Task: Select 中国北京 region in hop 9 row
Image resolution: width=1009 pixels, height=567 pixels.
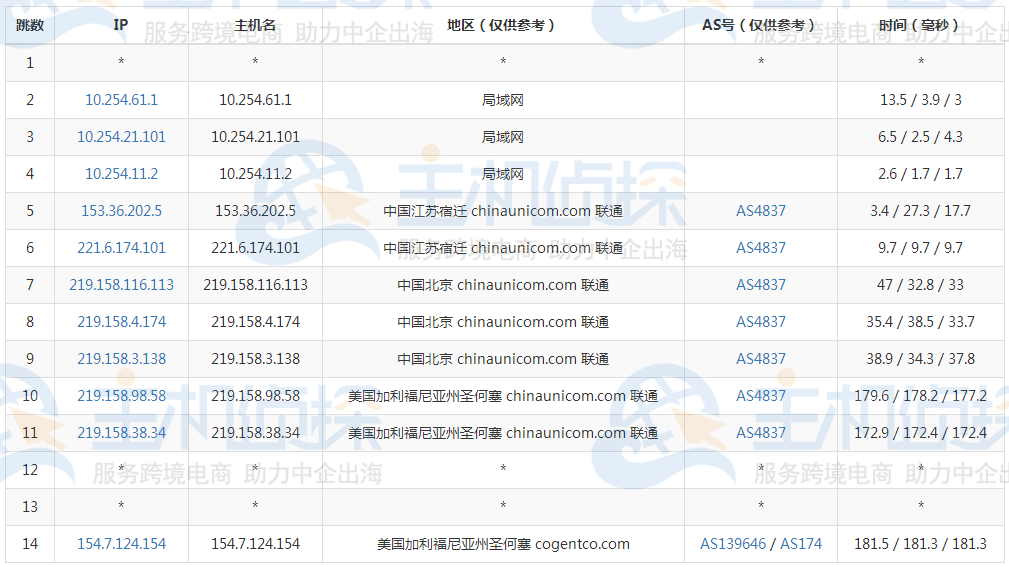Action: point(503,359)
